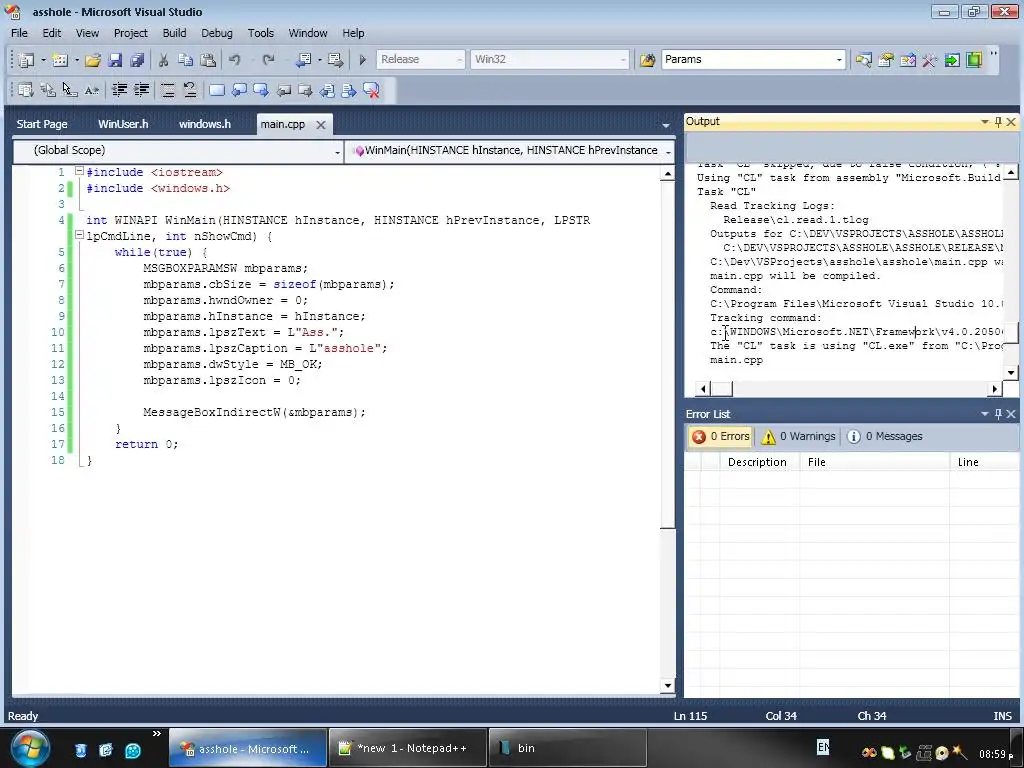
Task: Click the Navigate Backward icon
Action: pos(303,60)
